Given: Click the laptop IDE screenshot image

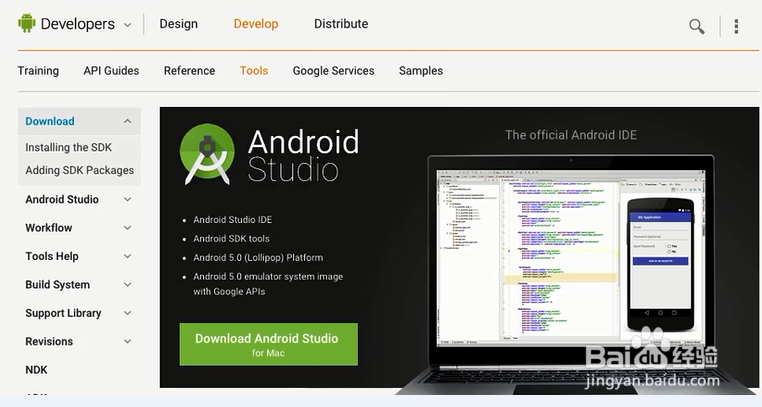Looking at the screenshot, I should tap(571, 258).
